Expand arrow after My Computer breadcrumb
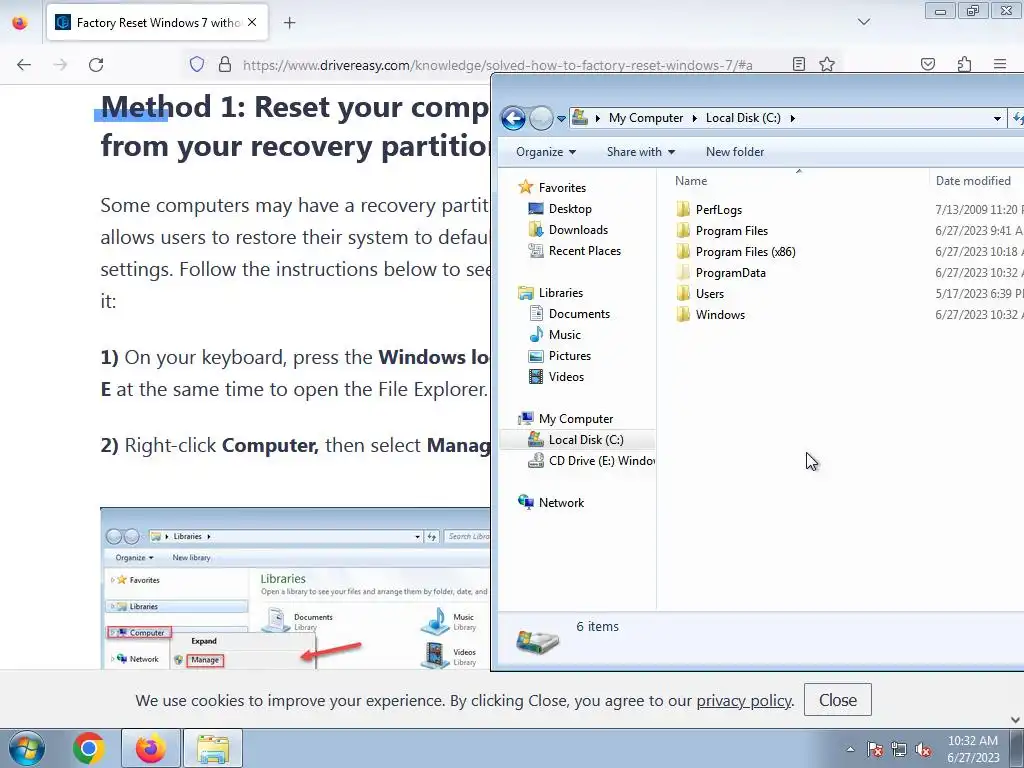This screenshot has height=768, width=1024. (694, 118)
